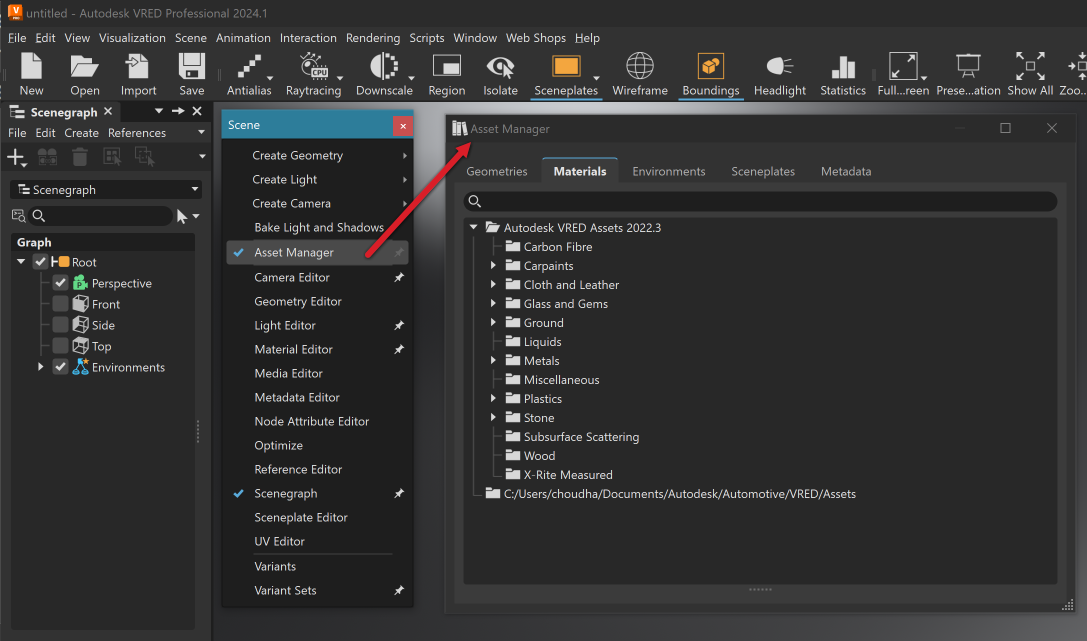Check the Side camera checkbox

[x=60, y=325]
